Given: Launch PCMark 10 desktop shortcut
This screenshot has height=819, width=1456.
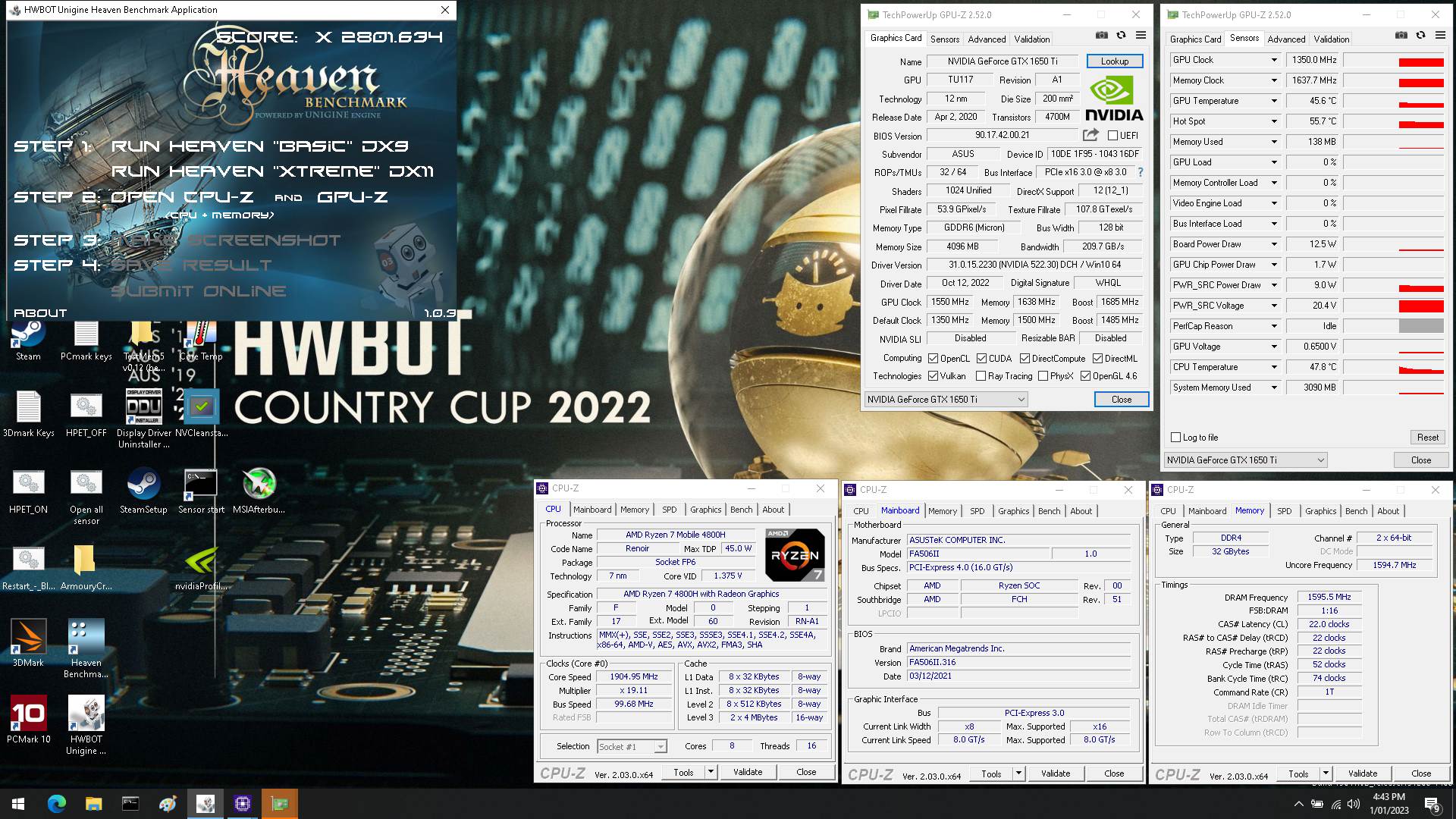Looking at the screenshot, I should (x=28, y=719).
